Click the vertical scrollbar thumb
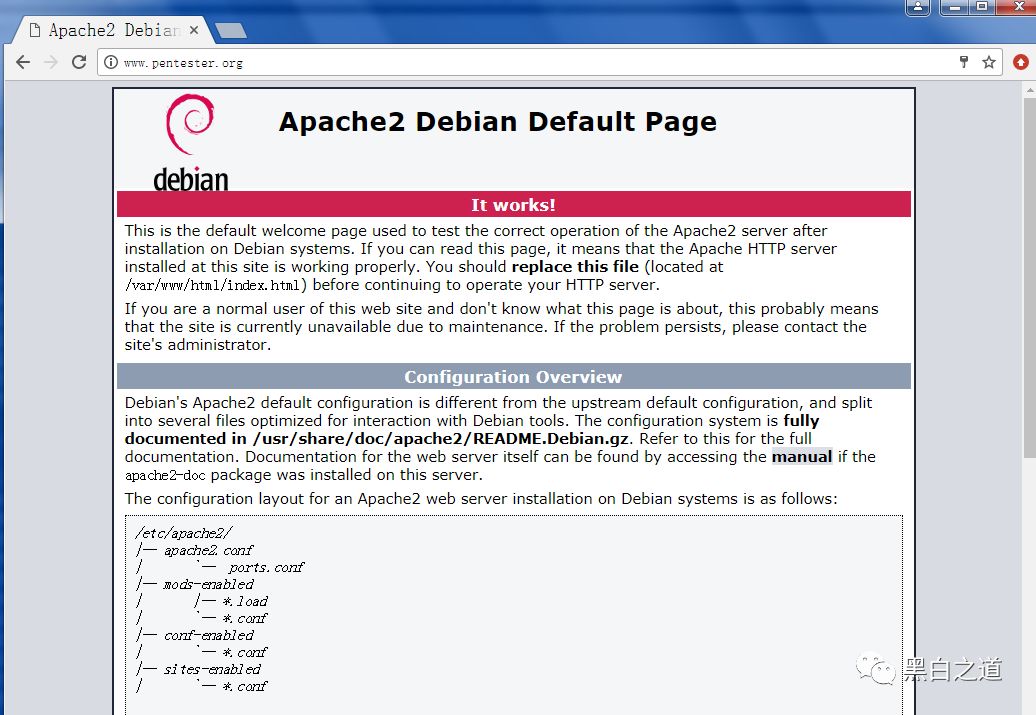Screen dimensions: 1036x715 (1029, 278)
